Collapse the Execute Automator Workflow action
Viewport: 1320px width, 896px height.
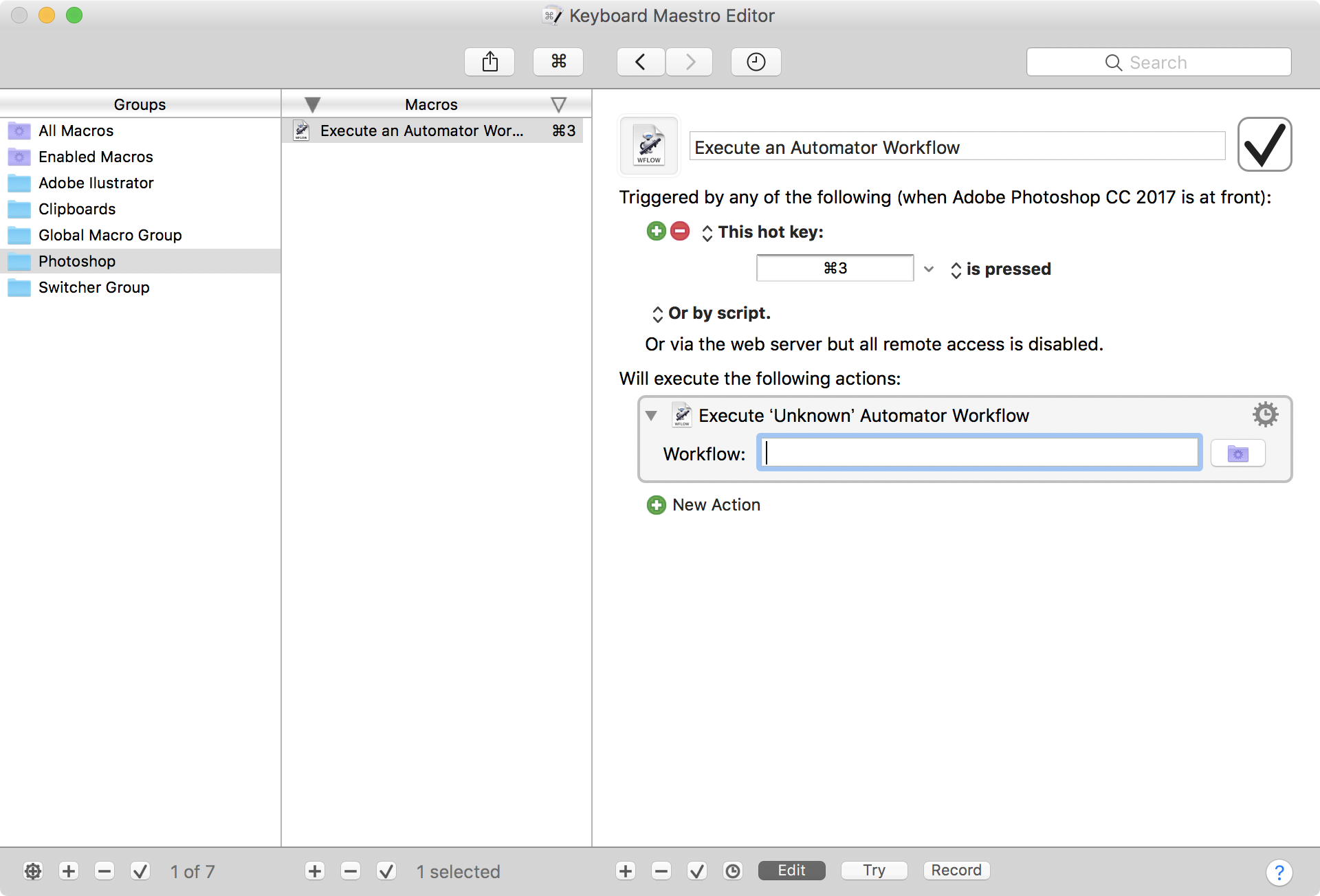pos(651,416)
